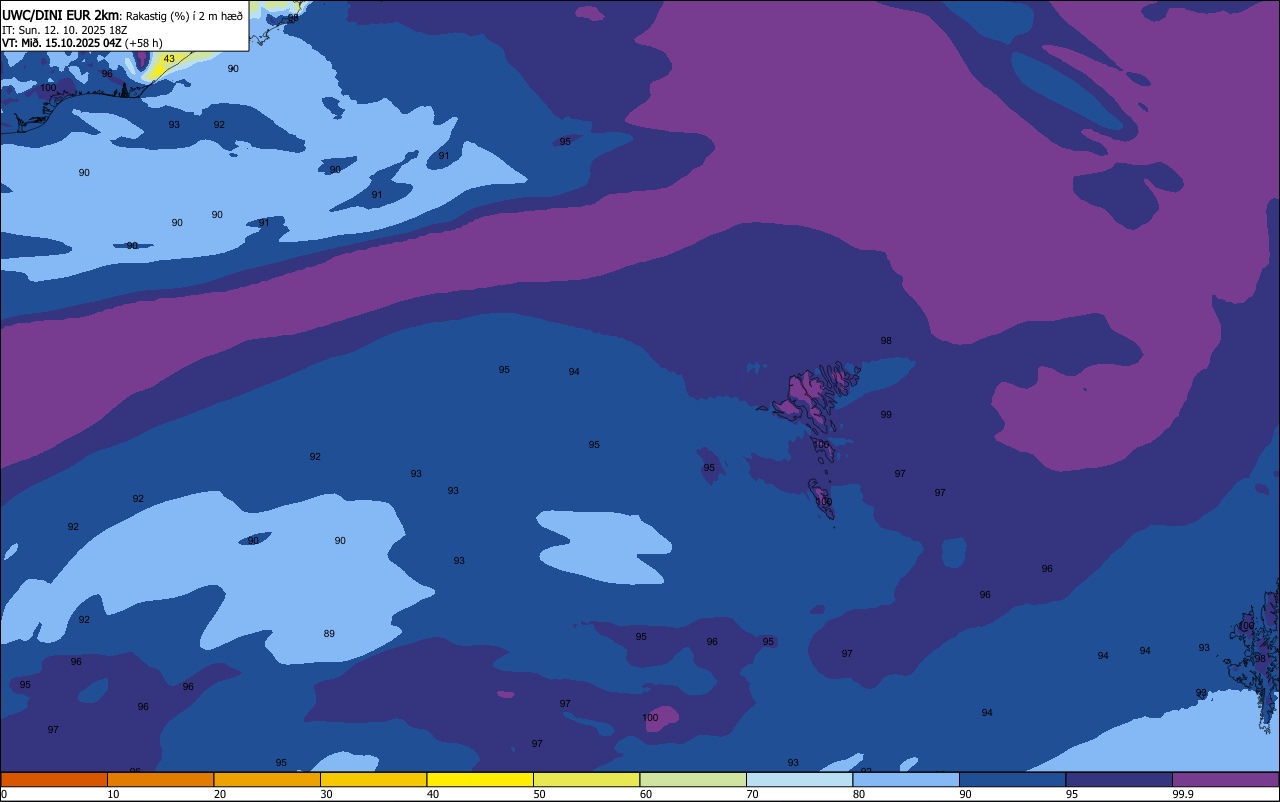Click the legend tick label '30'
Screen dimensions: 1280x802
pos(327,794)
